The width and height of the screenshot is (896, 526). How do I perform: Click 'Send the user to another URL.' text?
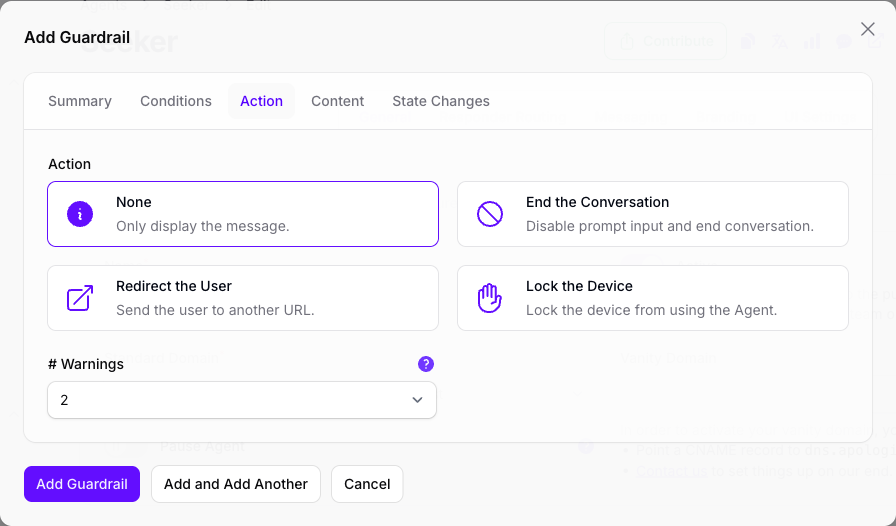[x=215, y=310]
